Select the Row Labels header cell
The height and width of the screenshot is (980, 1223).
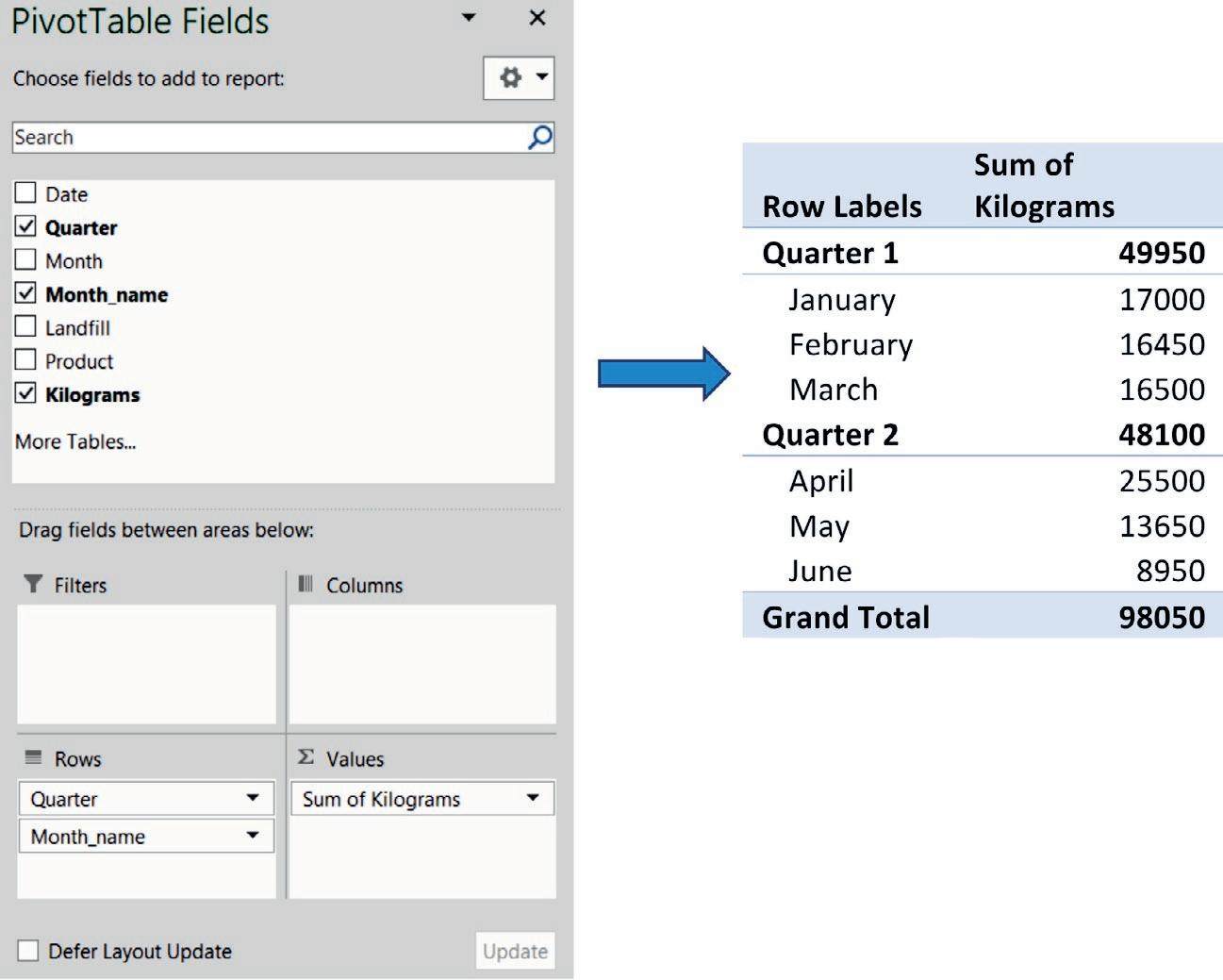[842, 207]
